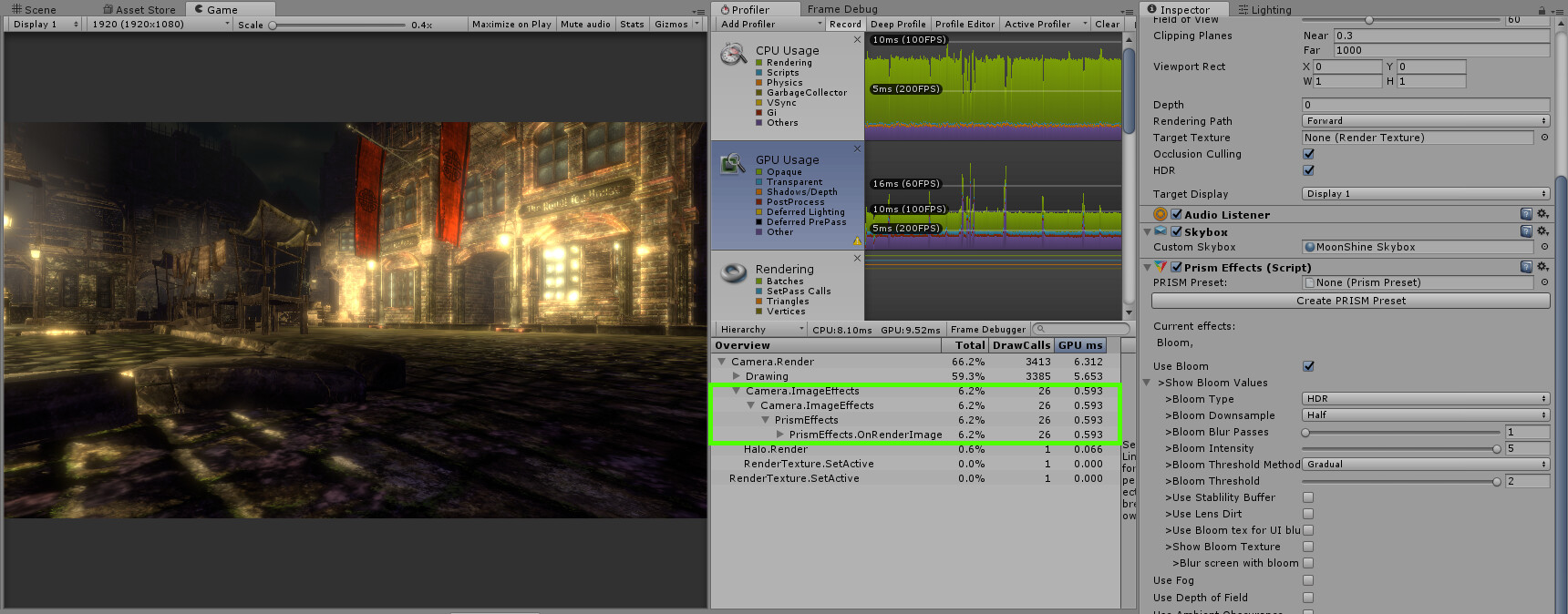Toggle the Inspector lock icon
1568x614 pixels.
pos(1542,10)
